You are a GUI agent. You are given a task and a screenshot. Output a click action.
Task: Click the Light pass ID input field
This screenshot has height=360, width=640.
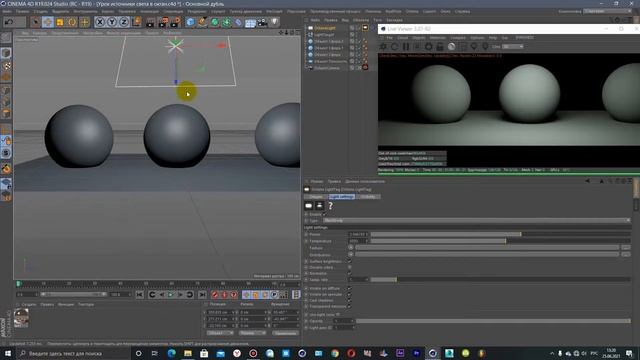[344, 327]
